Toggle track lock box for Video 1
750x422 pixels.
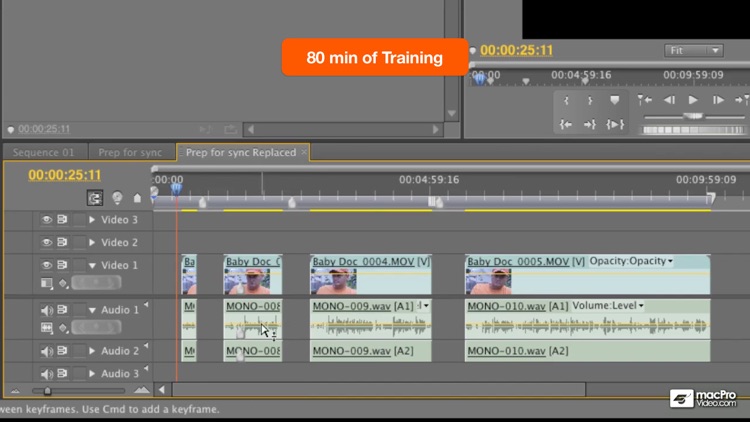click(79, 265)
